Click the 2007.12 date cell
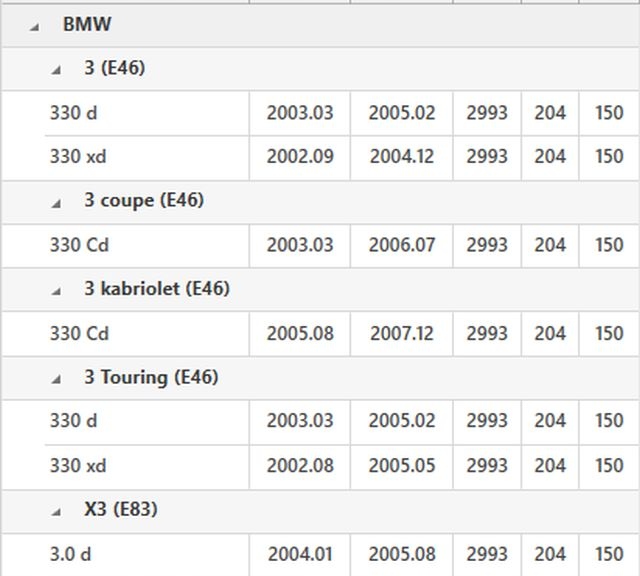 tap(402, 333)
